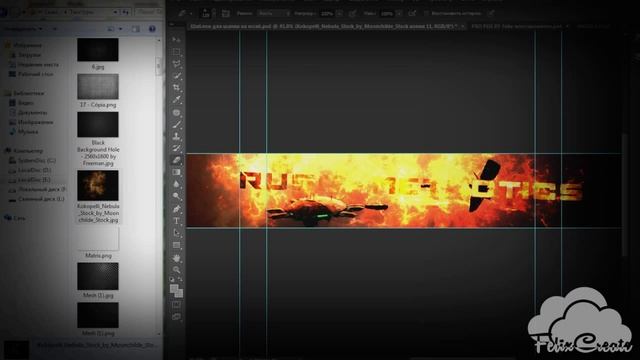Select the Rectangular Marquee tool
The height and width of the screenshot is (360, 640).
(x=176, y=52)
